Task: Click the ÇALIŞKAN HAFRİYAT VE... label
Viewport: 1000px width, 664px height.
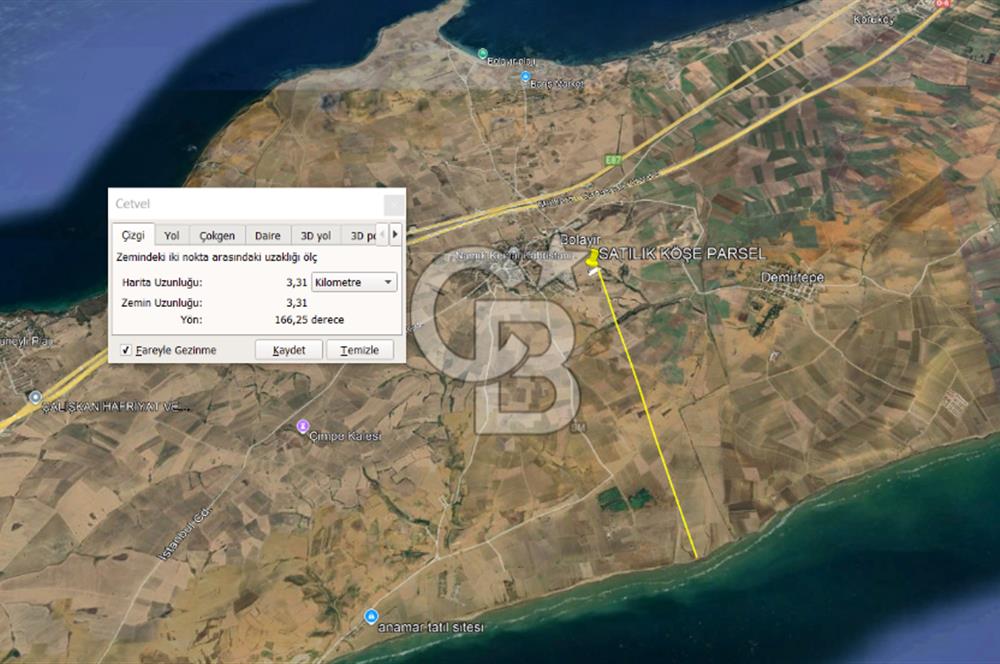Action: (115, 406)
